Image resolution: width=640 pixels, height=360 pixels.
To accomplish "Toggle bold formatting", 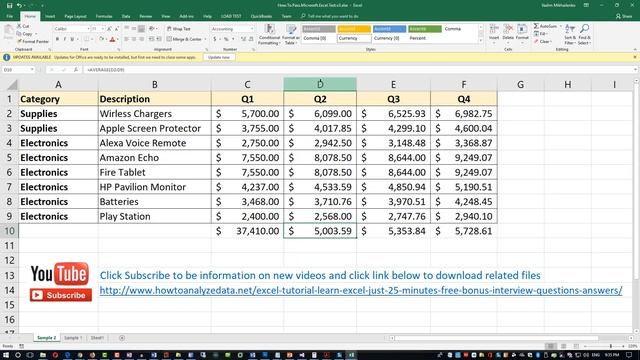I will 57,40.
